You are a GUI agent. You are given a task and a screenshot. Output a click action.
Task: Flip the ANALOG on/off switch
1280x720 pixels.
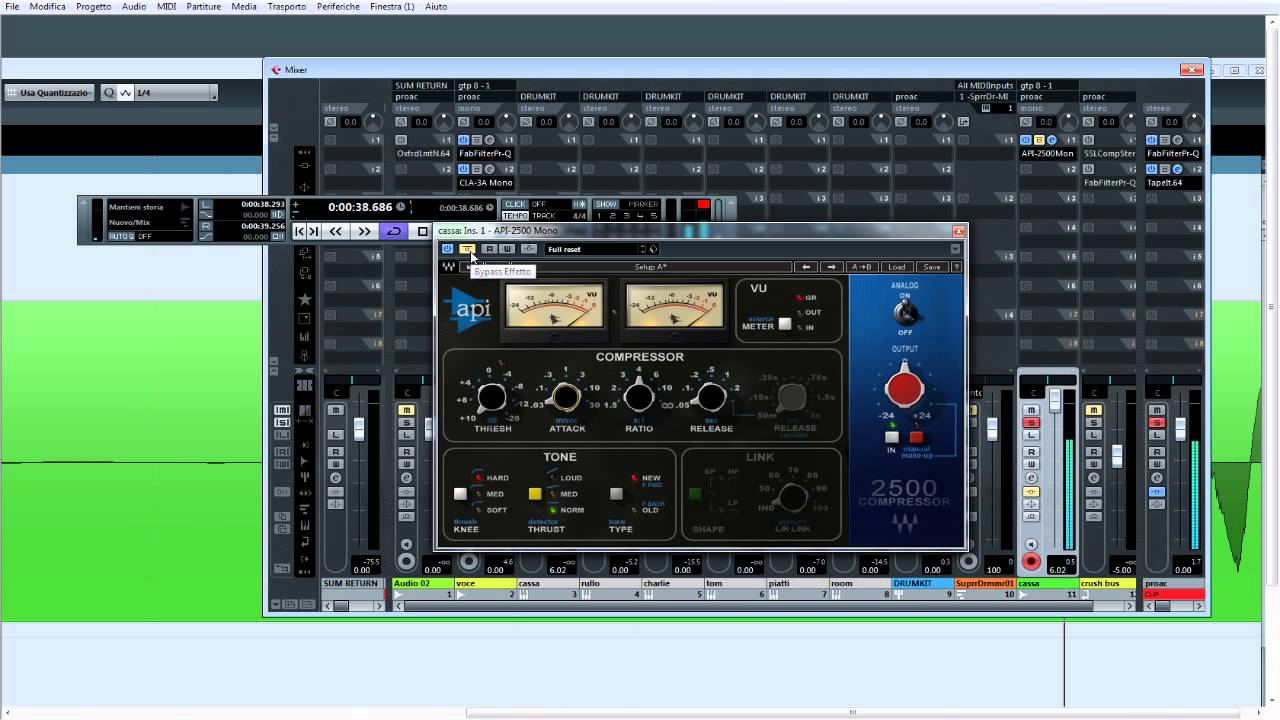pyautogui.click(x=904, y=313)
